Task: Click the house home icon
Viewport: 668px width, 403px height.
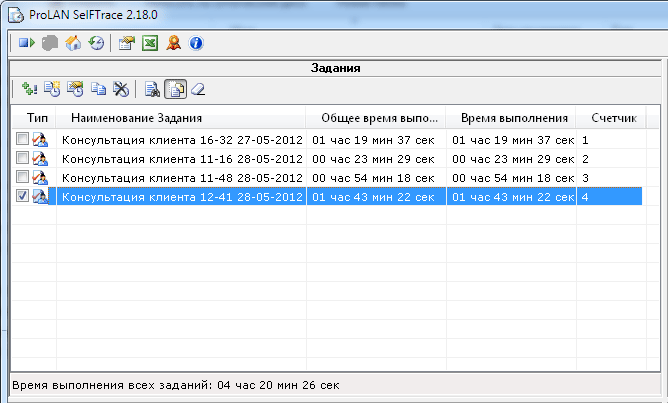Action: click(x=73, y=43)
